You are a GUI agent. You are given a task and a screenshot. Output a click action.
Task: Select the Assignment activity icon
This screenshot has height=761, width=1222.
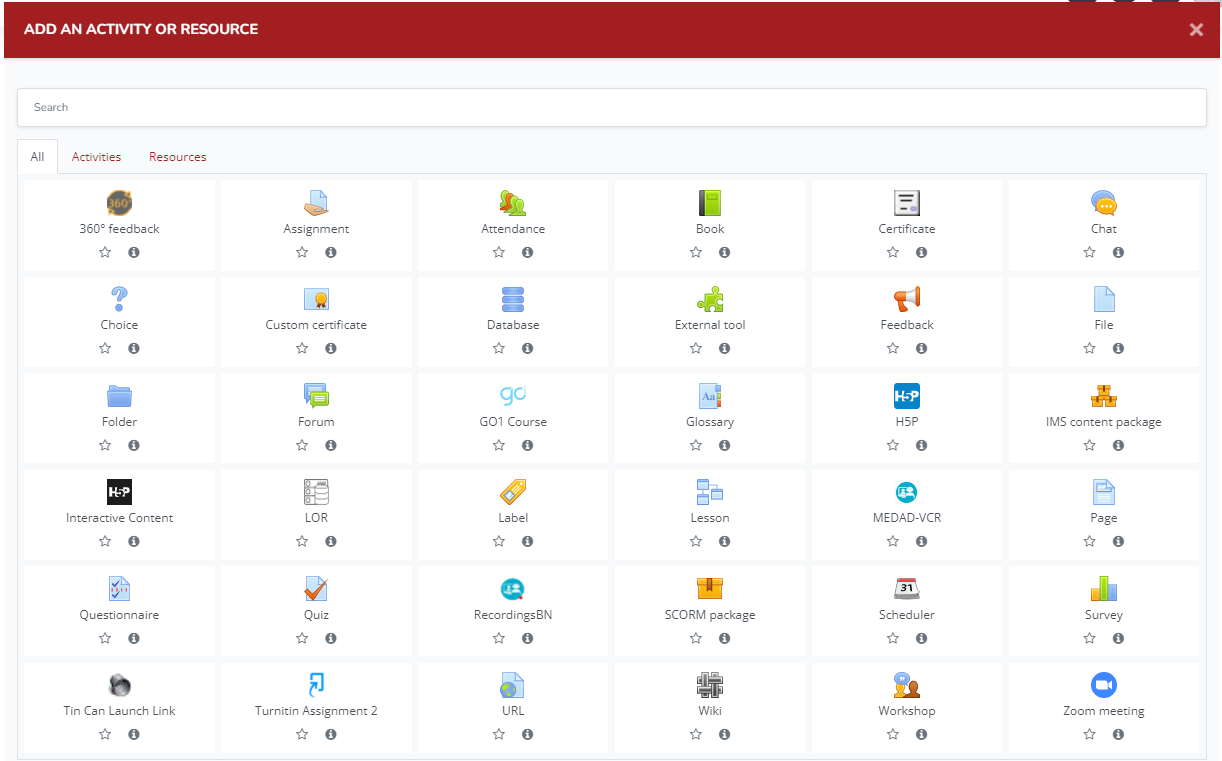(x=316, y=202)
